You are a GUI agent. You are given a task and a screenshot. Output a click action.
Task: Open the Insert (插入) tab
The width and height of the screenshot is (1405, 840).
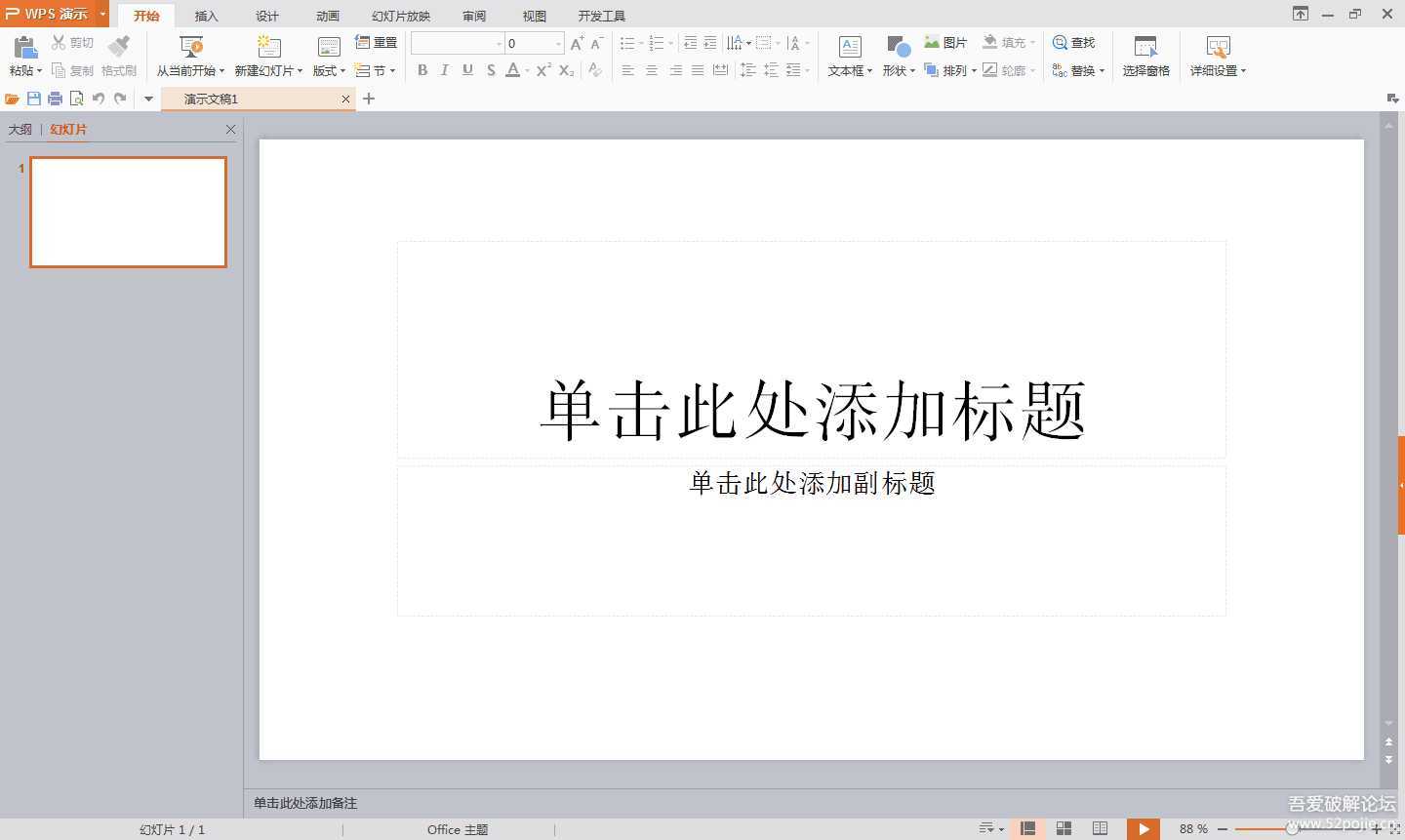pos(206,16)
